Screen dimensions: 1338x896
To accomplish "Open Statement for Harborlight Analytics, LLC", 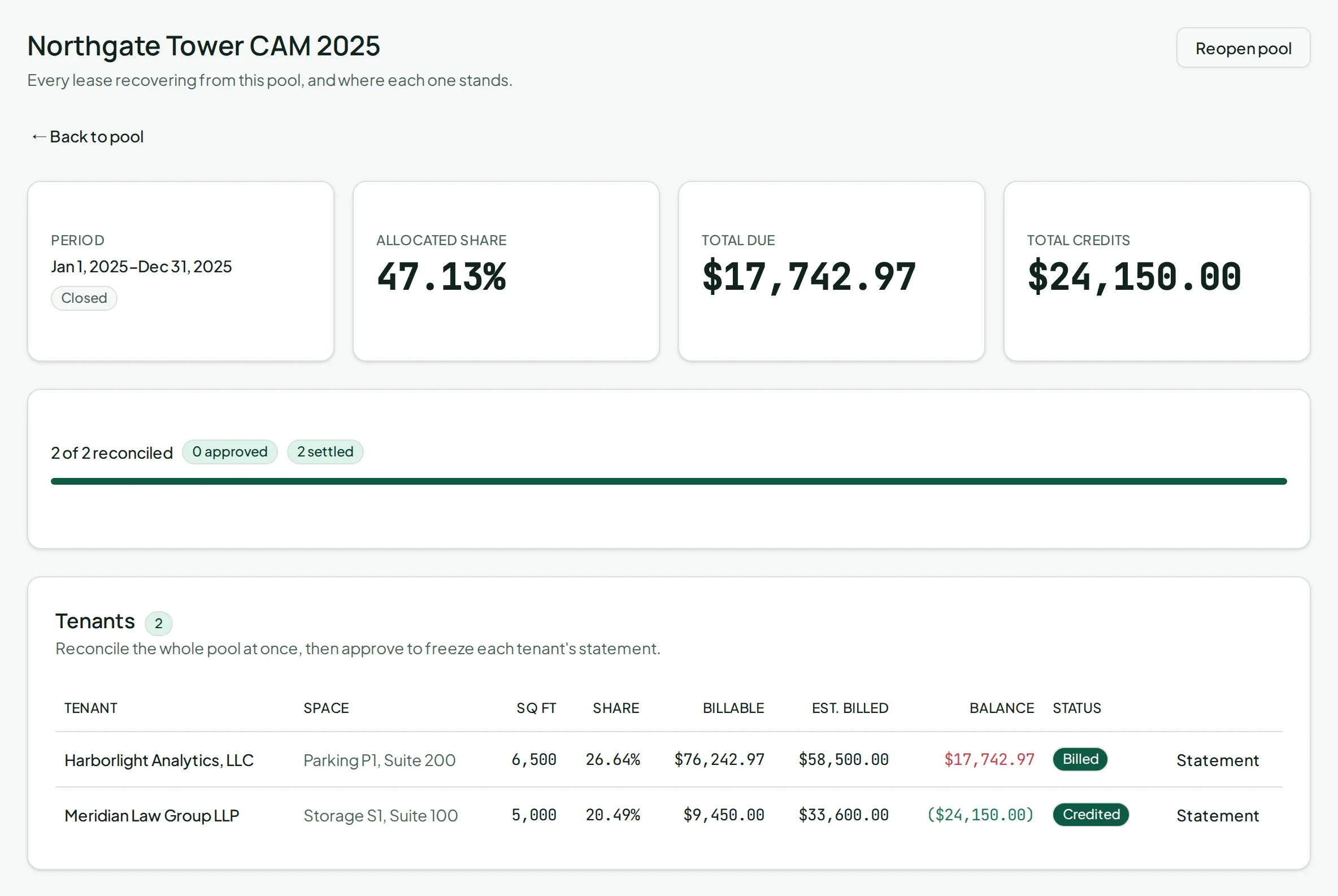I will click(1217, 760).
